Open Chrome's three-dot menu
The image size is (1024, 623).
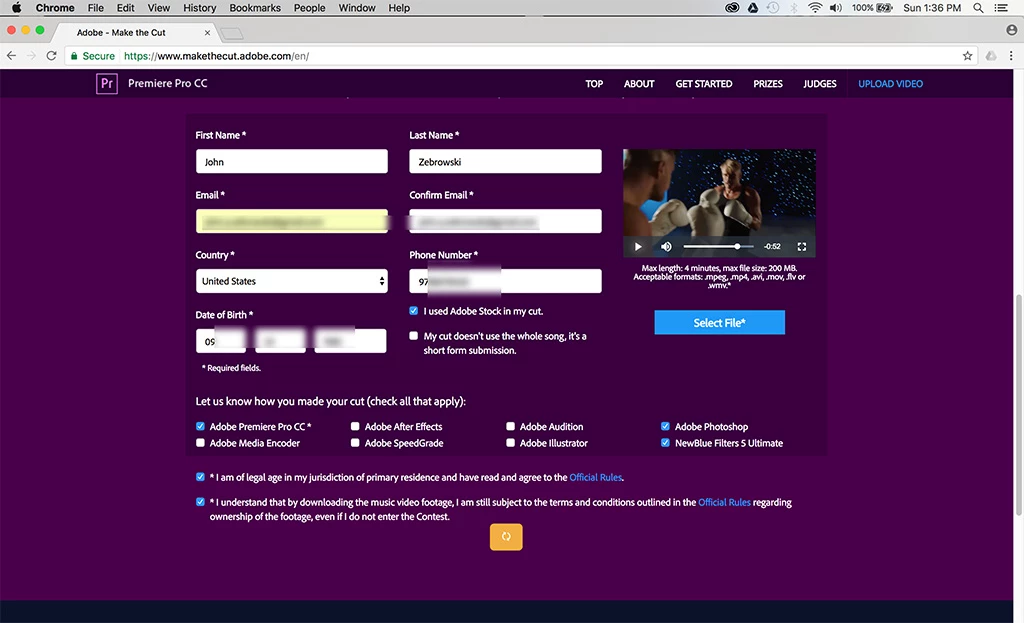pyautogui.click(x=1011, y=56)
